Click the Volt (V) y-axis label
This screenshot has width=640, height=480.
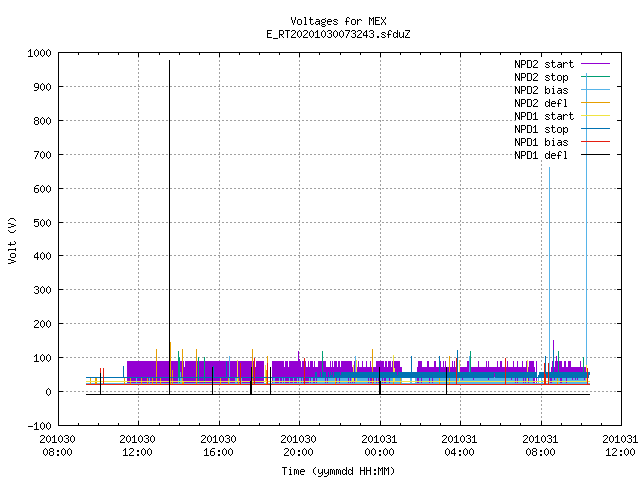coord(12,240)
